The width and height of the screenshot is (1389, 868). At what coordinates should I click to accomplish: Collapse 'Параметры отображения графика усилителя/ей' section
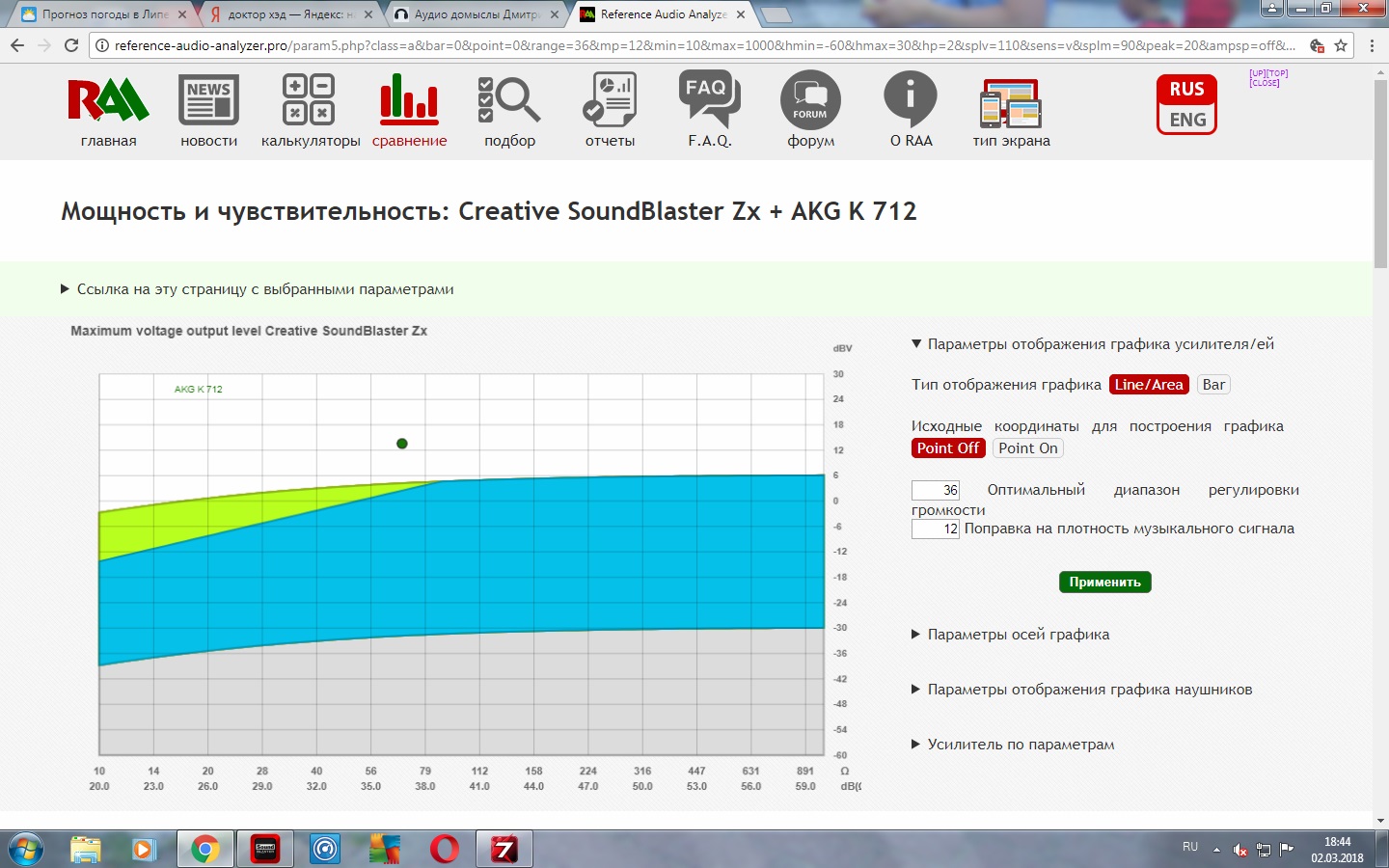1093,344
